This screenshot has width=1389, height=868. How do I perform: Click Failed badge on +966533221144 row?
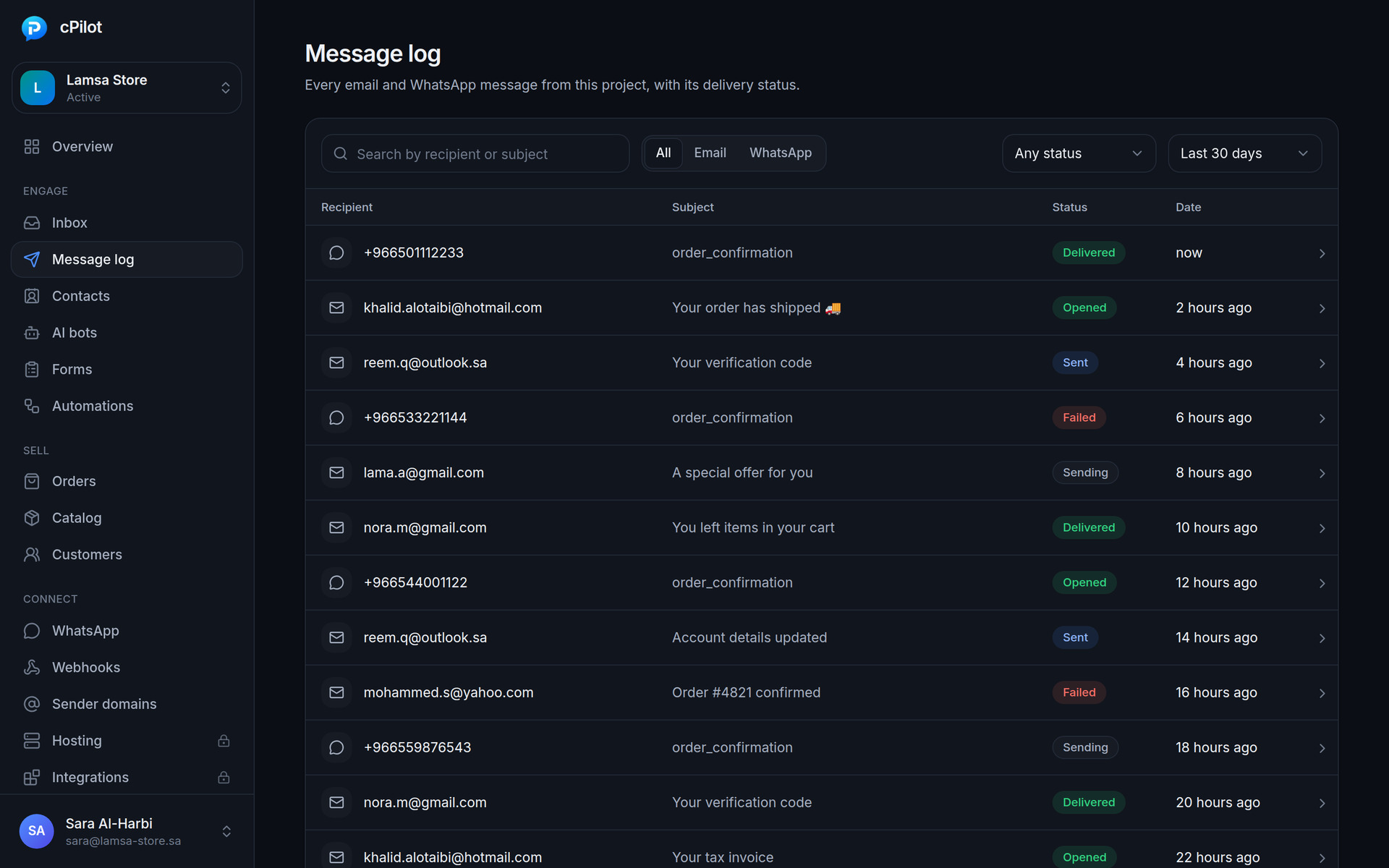pyautogui.click(x=1079, y=417)
